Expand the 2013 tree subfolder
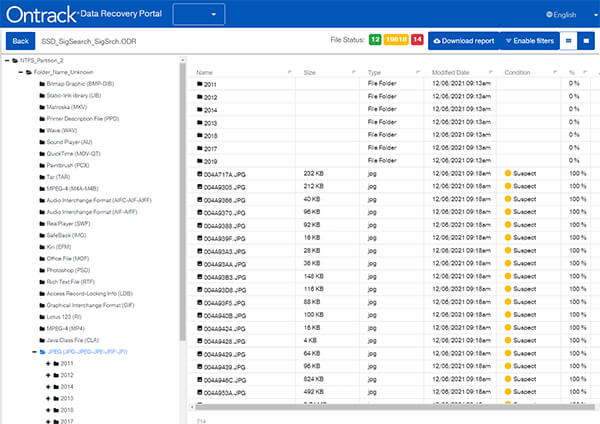The height and width of the screenshot is (424, 600). [48, 398]
